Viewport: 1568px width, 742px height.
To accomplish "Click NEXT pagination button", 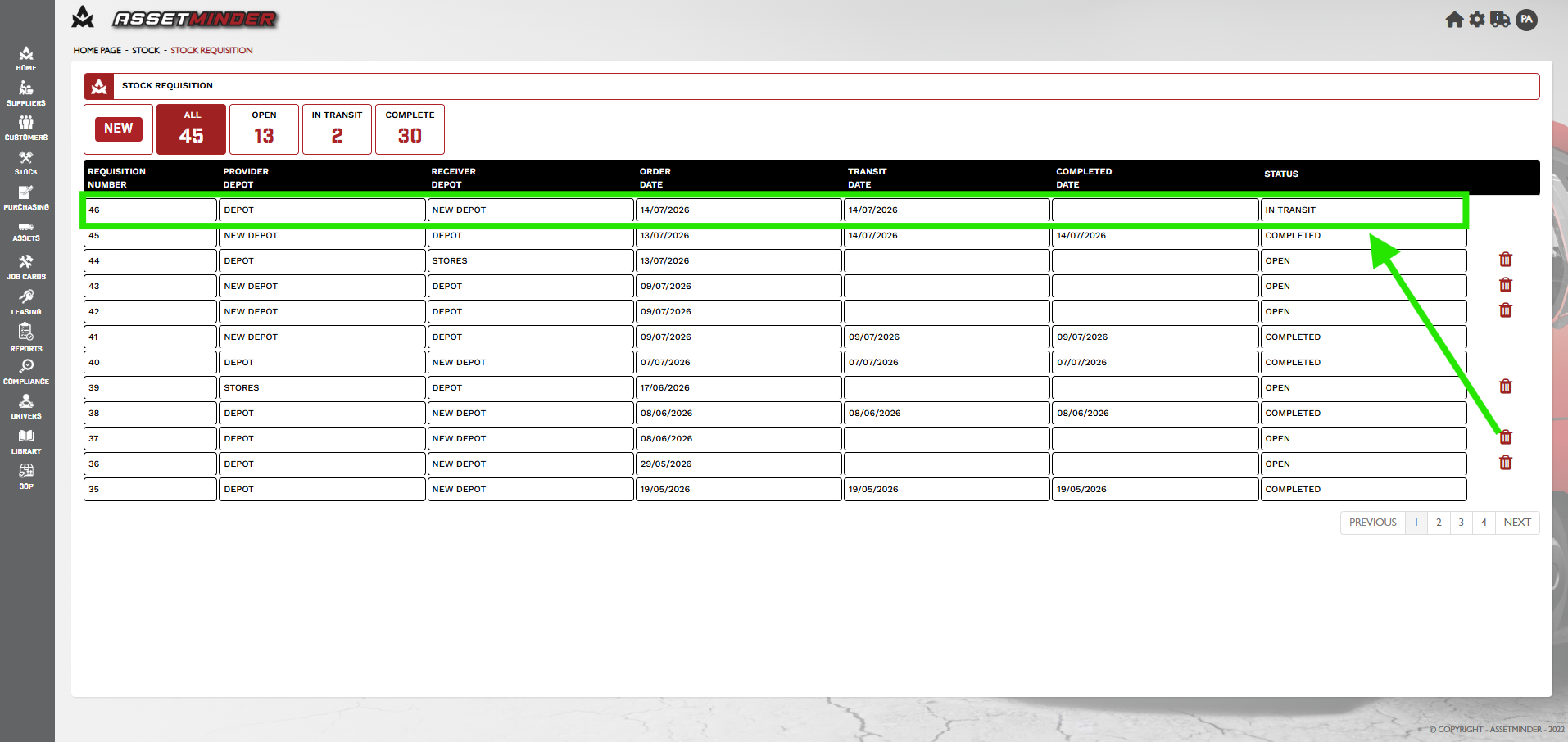I will (x=1517, y=523).
